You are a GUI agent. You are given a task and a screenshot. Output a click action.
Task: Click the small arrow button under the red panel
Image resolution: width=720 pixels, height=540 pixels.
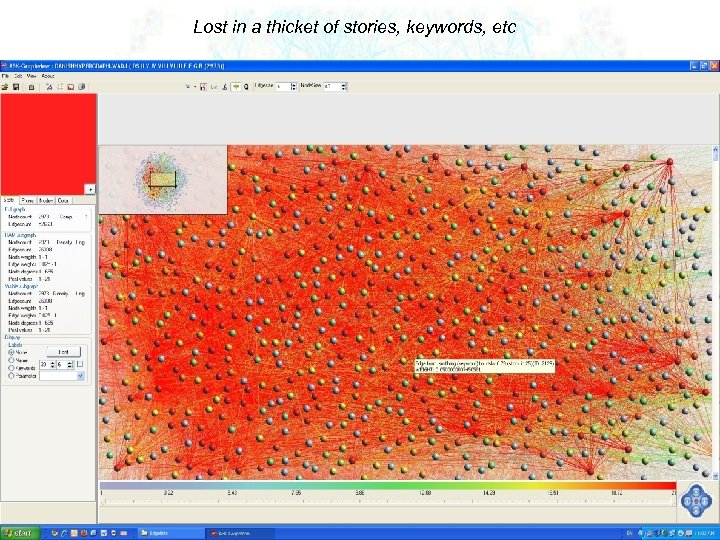[90, 189]
